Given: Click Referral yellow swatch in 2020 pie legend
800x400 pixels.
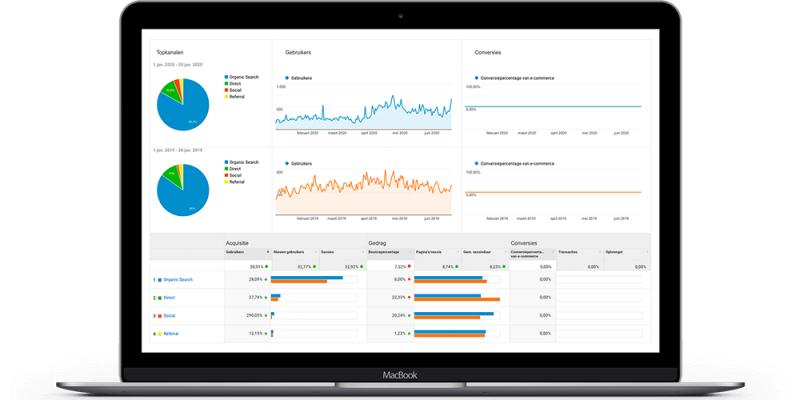Looking at the screenshot, I should coord(226,97).
